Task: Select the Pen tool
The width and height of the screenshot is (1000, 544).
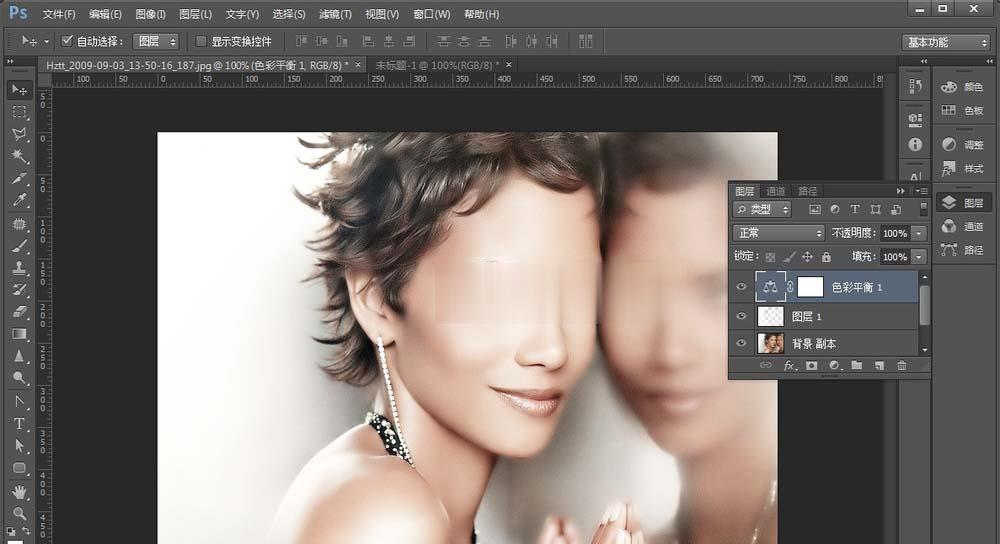Action: tap(19, 401)
